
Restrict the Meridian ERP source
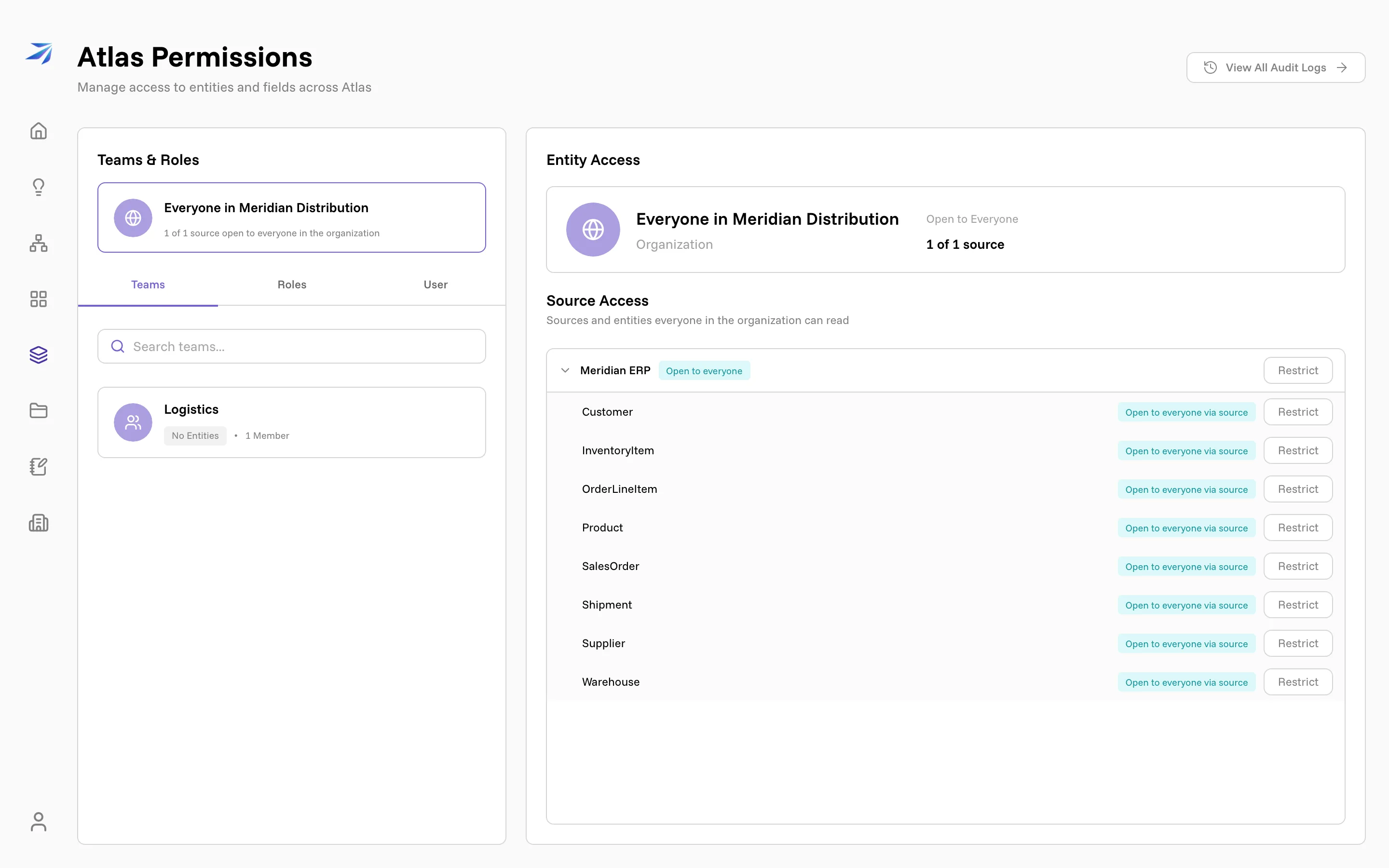[1298, 370]
